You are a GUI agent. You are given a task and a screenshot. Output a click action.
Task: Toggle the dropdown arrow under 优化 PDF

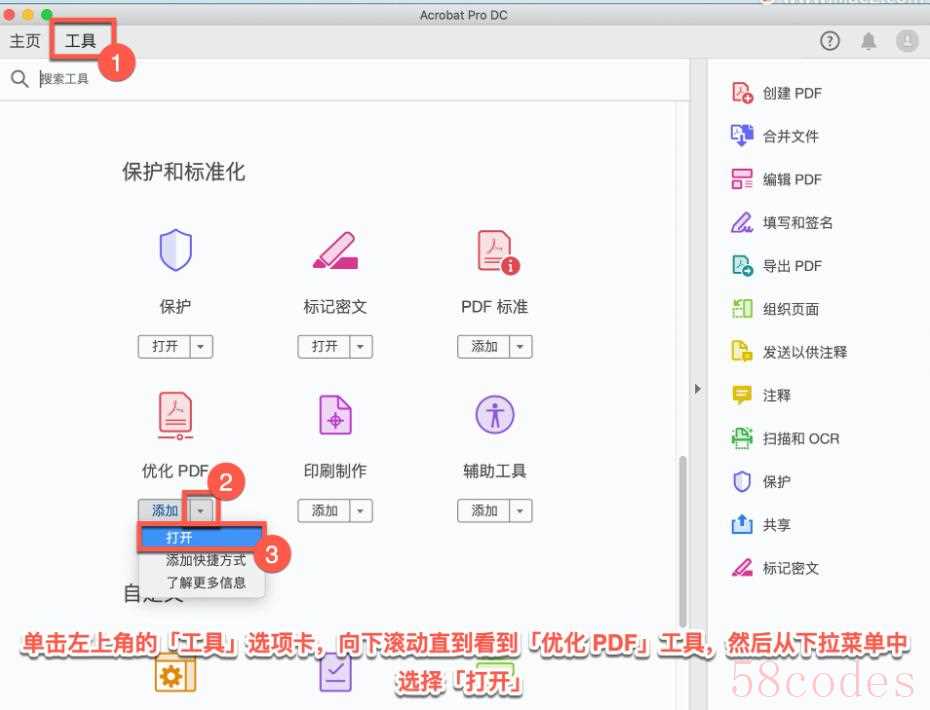201,511
